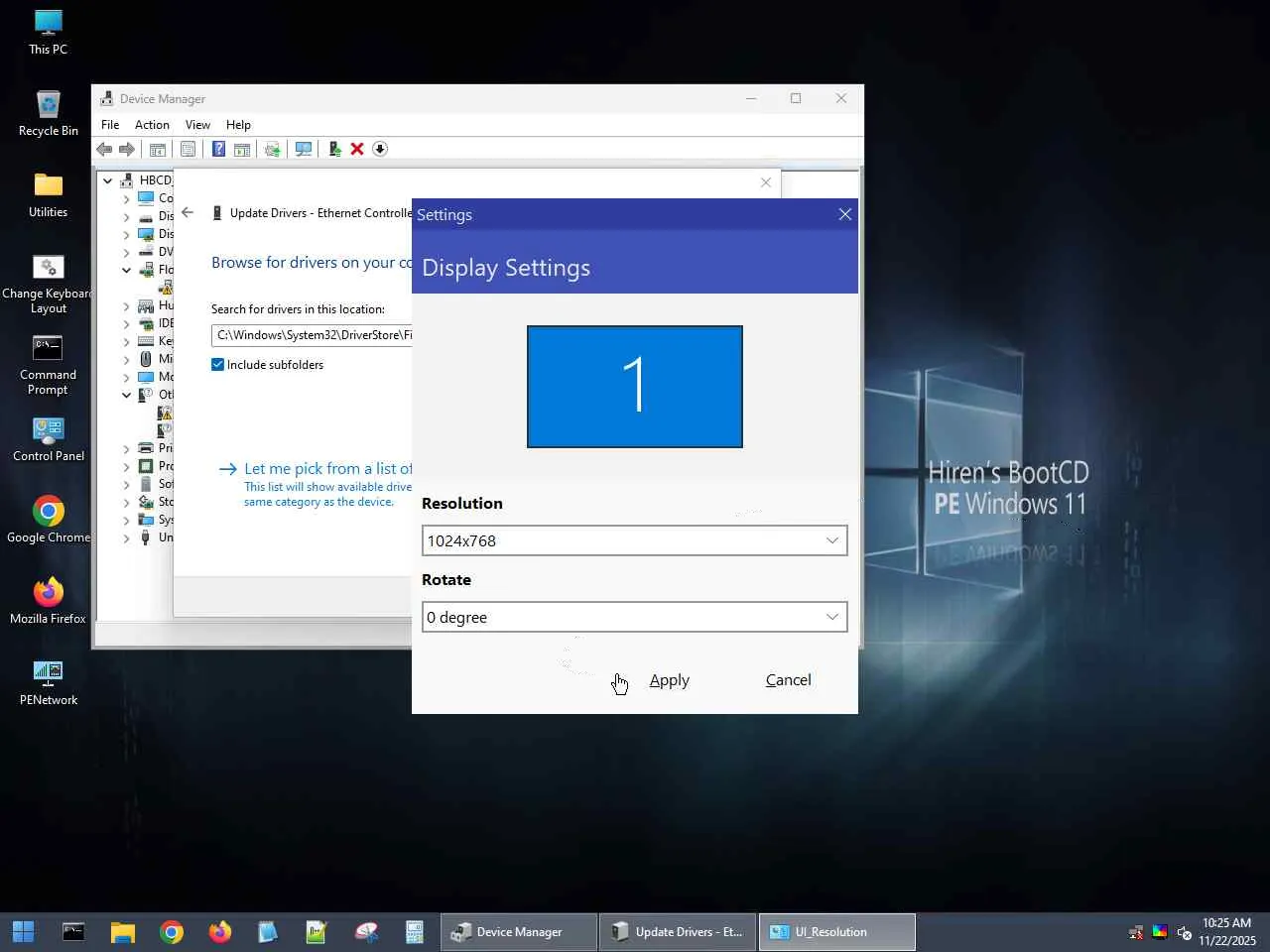Switch to Update Drivers taskbar button
The height and width of the screenshot is (952, 1270).
click(678, 932)
